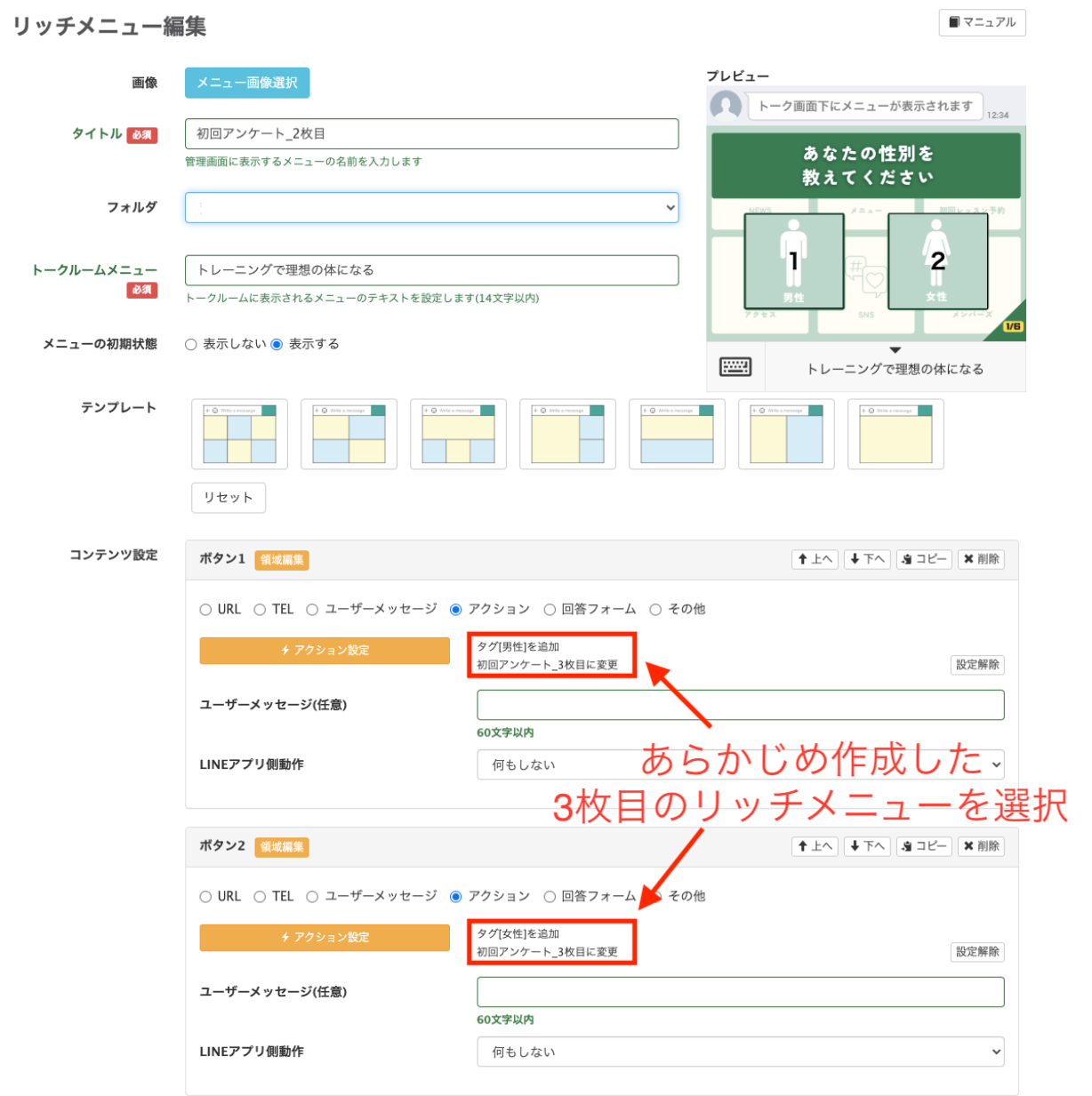Copy ボタン2 using コピー button
The image size is (1092, 1096).
(x=924, y=846)
